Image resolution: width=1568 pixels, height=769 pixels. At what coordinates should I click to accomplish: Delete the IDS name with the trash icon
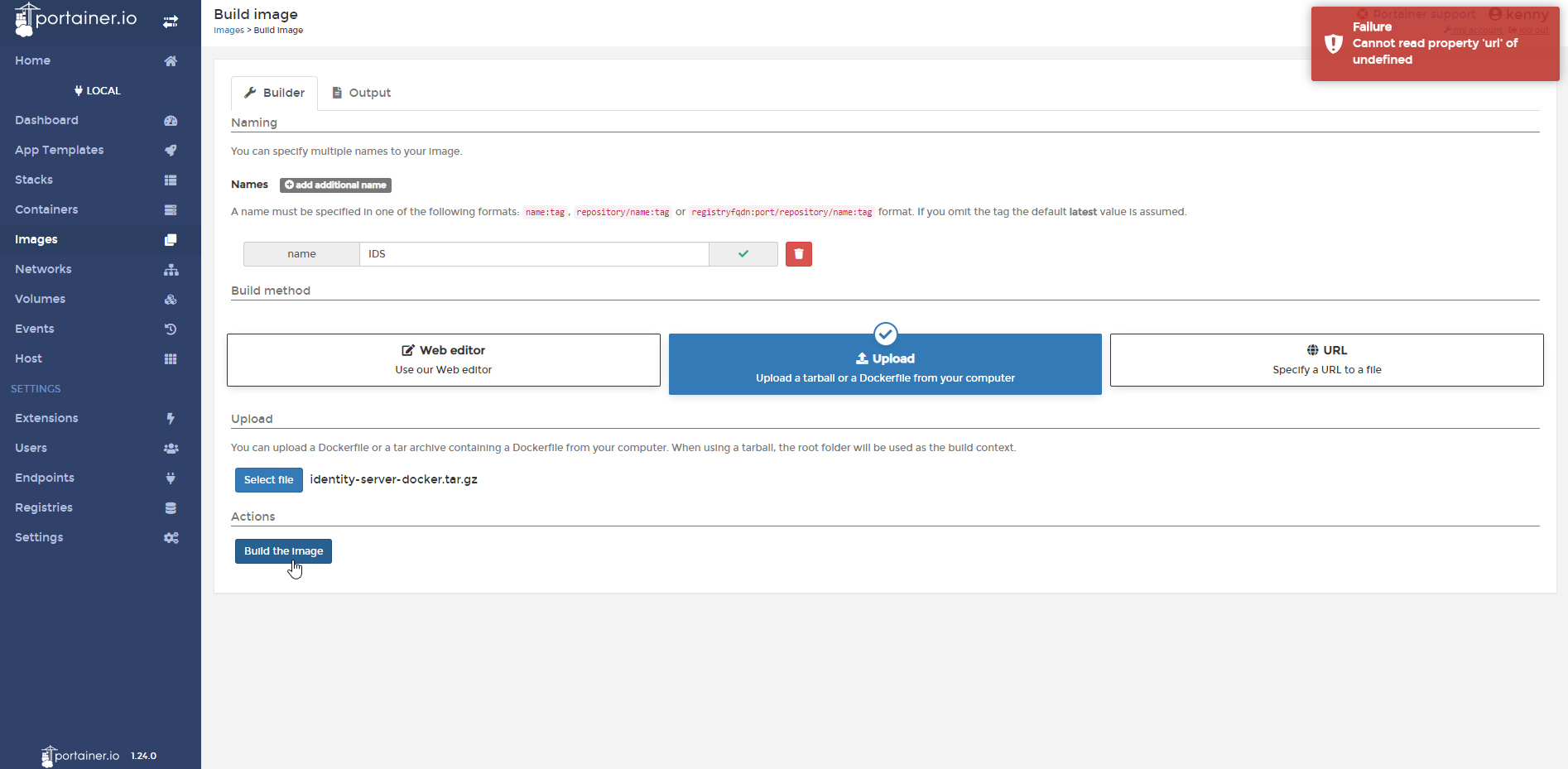tap(798, 253)
